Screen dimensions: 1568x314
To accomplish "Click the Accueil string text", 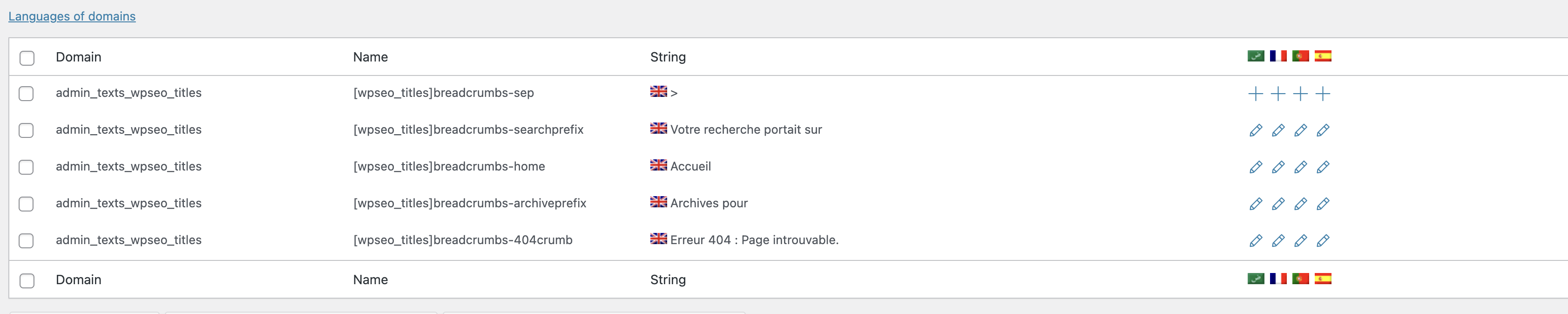I will click(690, 166).
